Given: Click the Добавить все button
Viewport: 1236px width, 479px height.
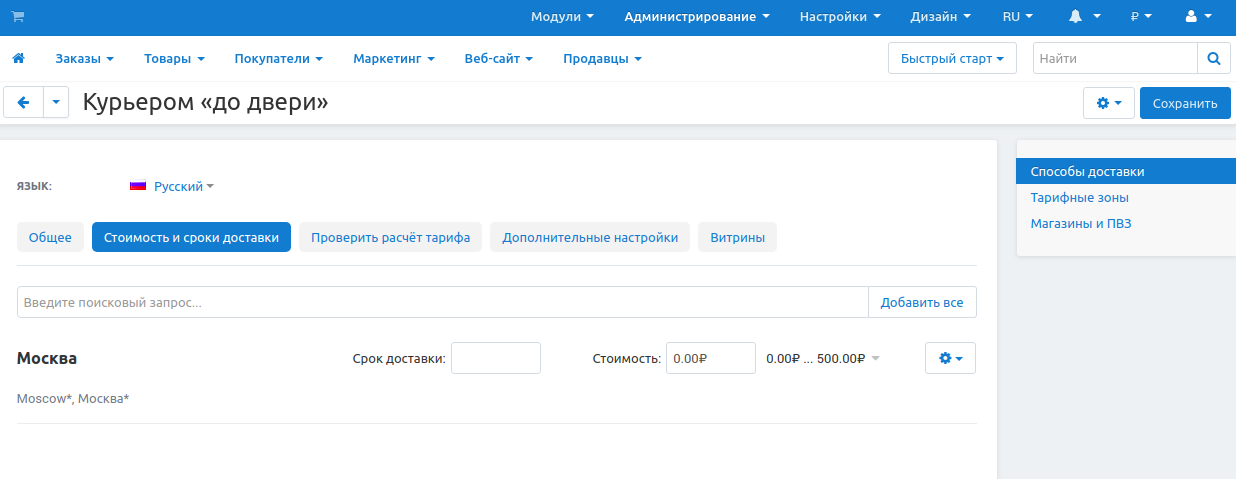Looking at the screenshot, I should (922, 302).
